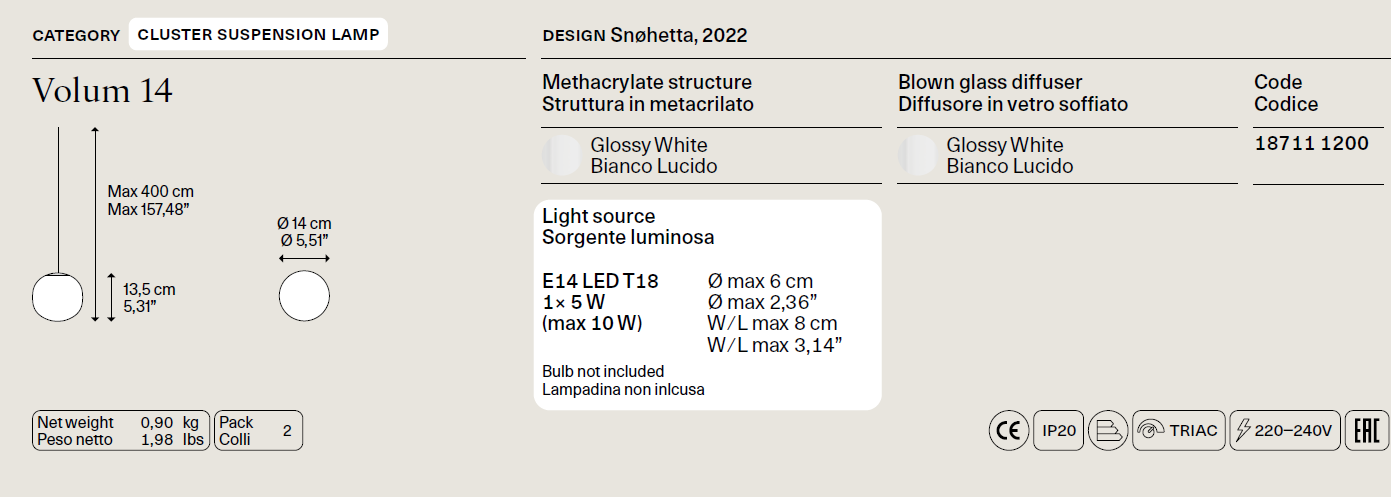Click the Volum 14 product title
This screenshot has height=497, width=1391.
(x=102, y=91)
